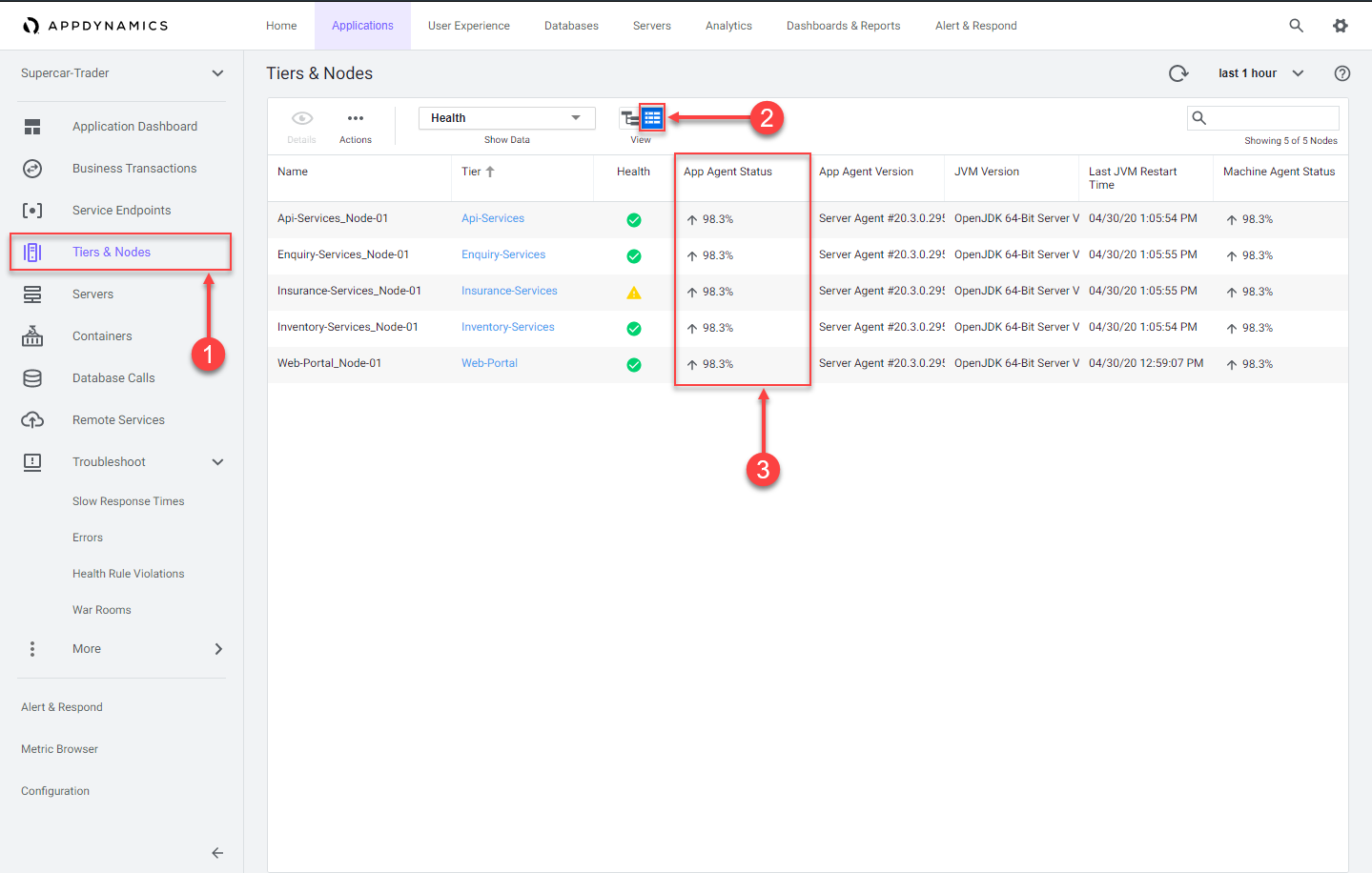Open the Servers top navigation tab

(652, 26)
